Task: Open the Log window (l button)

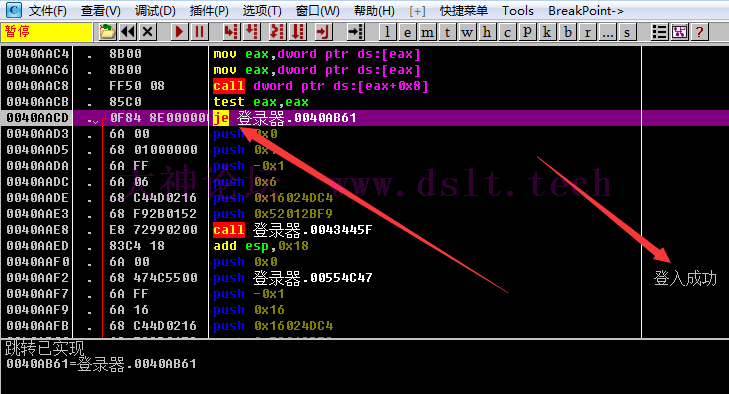Action: 387,32
